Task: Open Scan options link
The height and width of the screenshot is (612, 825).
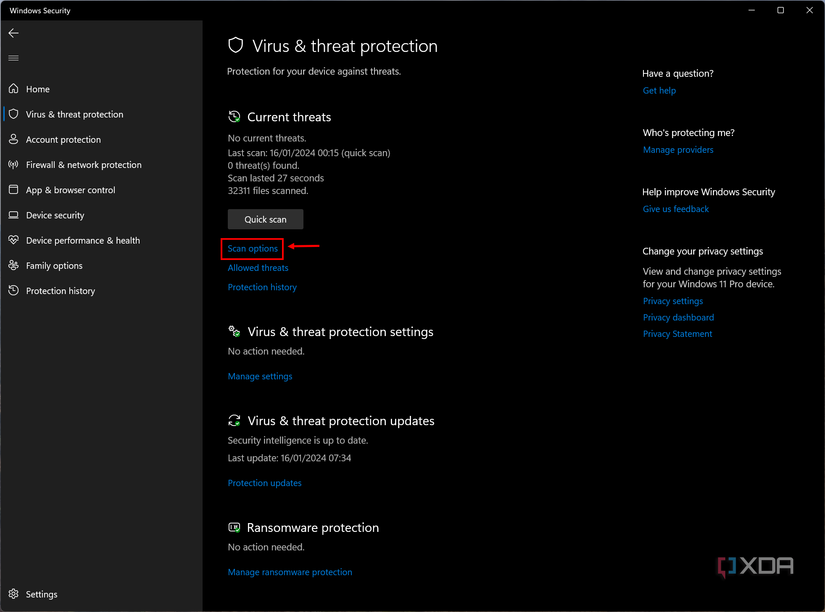Action: coord(253,248)
